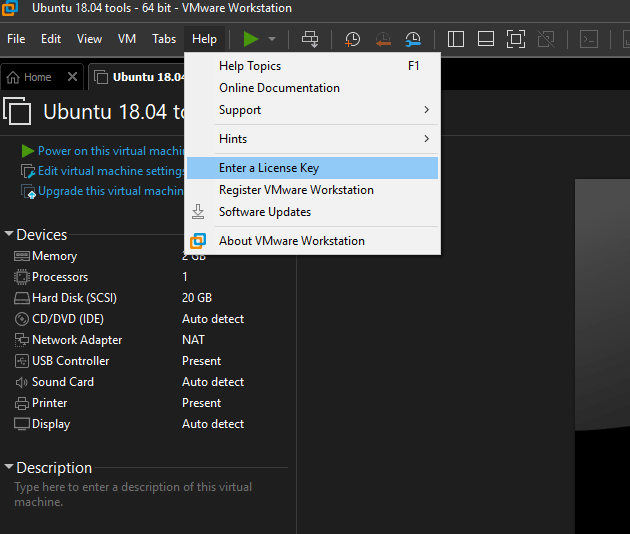Click the NAT network adapter value
The width and height of the screenshot is (630, 534).
(x=193, y=340)
